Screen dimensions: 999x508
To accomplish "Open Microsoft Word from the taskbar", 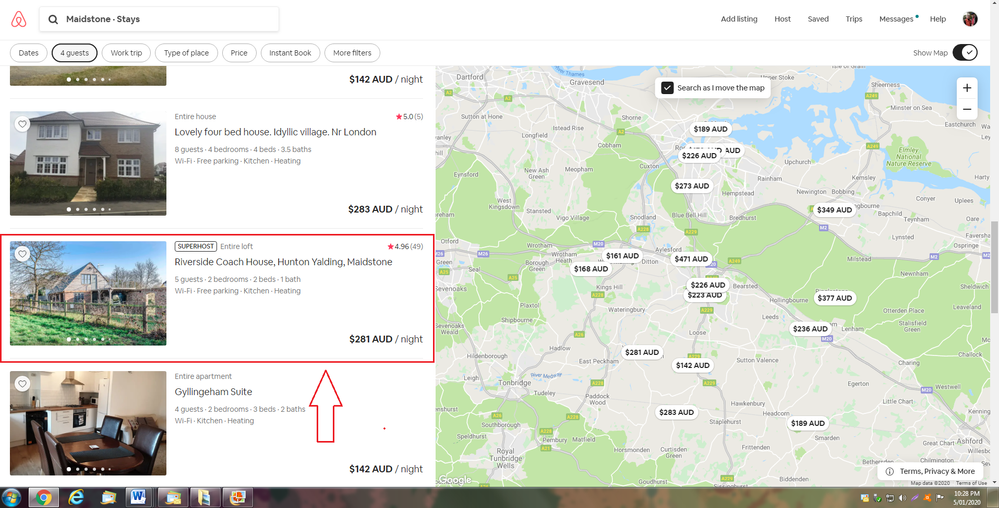I will 138,498.
